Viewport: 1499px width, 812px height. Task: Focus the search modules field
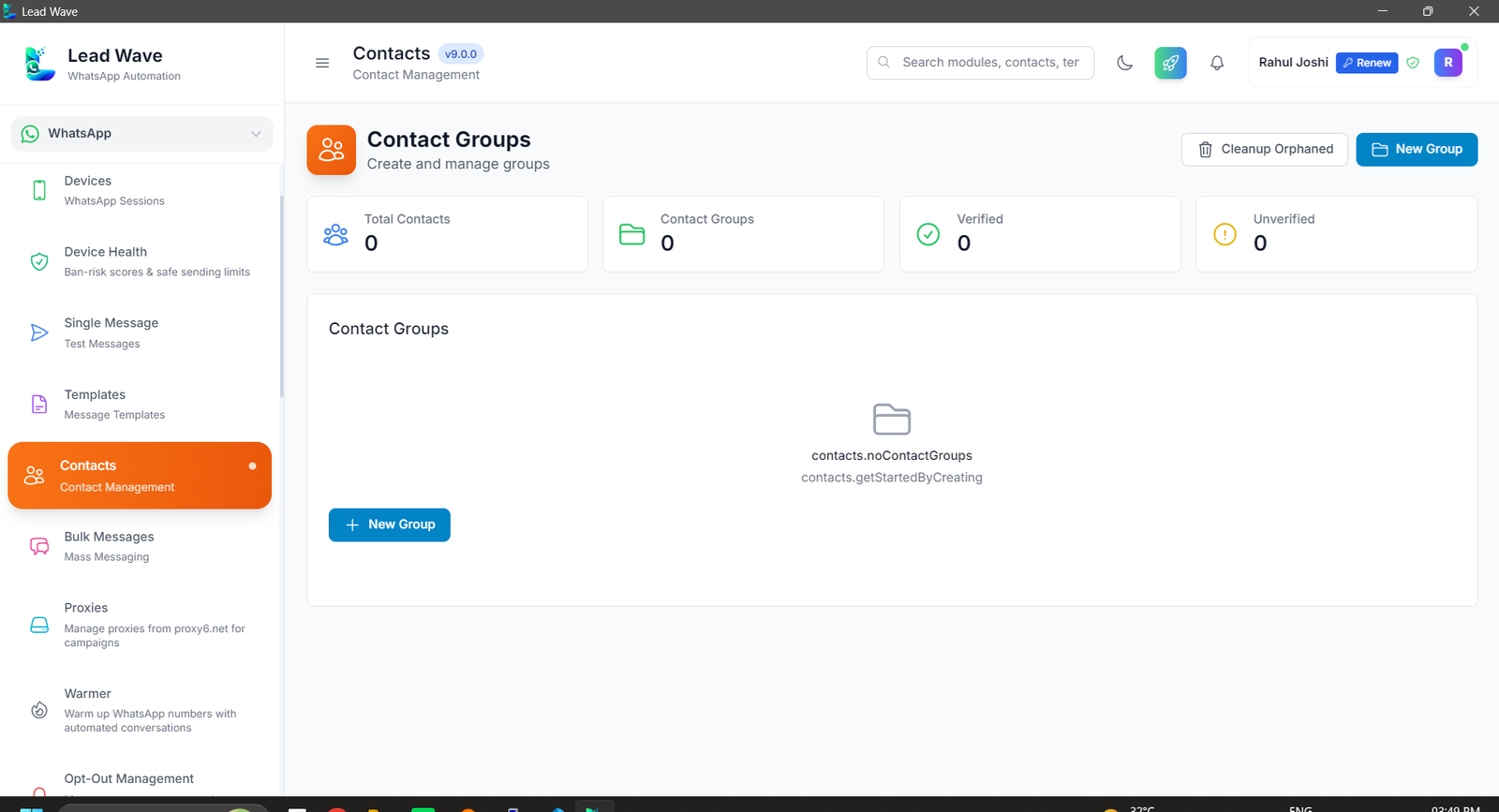click(980, 63)
